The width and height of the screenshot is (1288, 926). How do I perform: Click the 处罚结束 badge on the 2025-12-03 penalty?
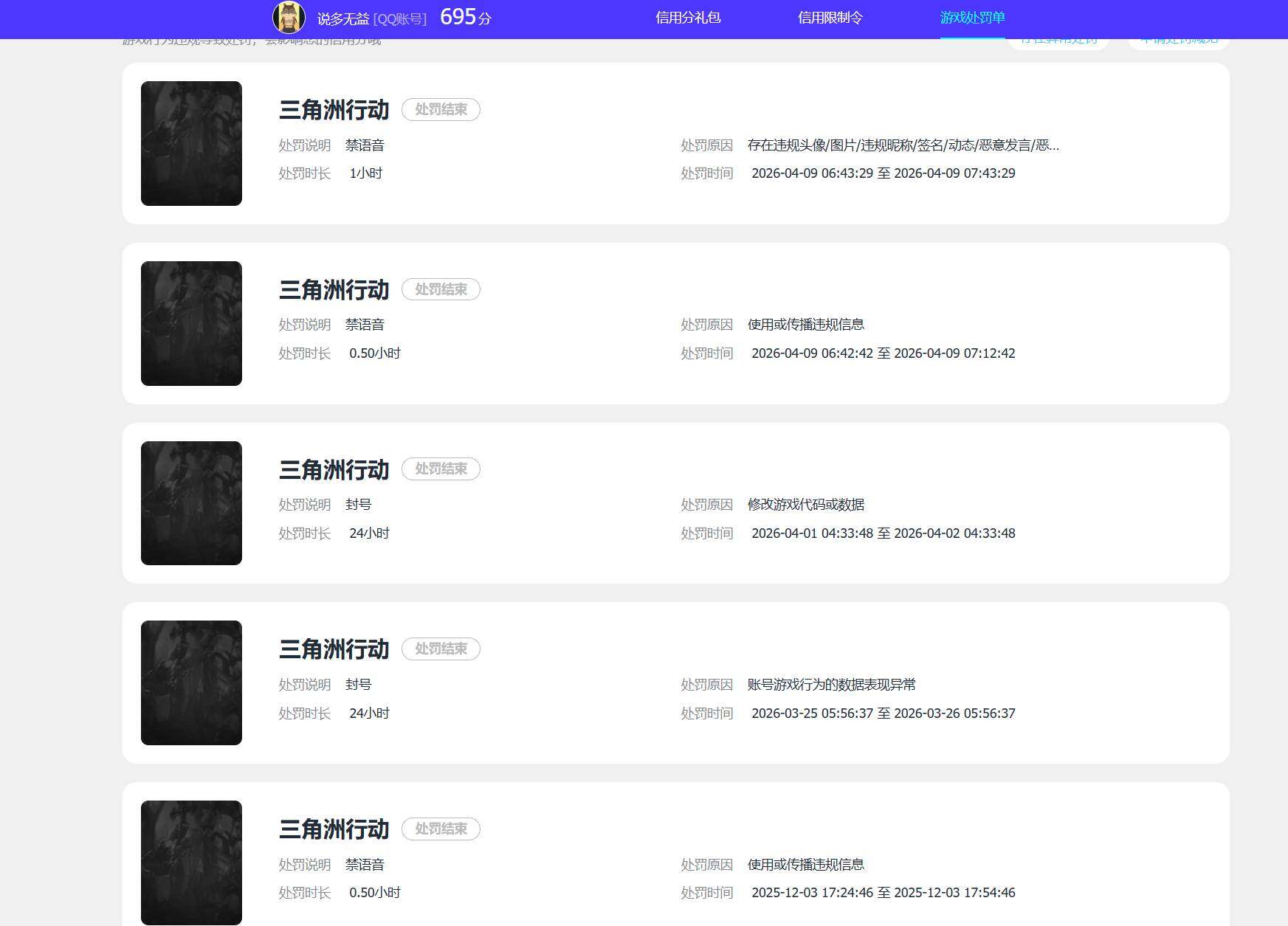pyautogui.click(x=441, y=829)
